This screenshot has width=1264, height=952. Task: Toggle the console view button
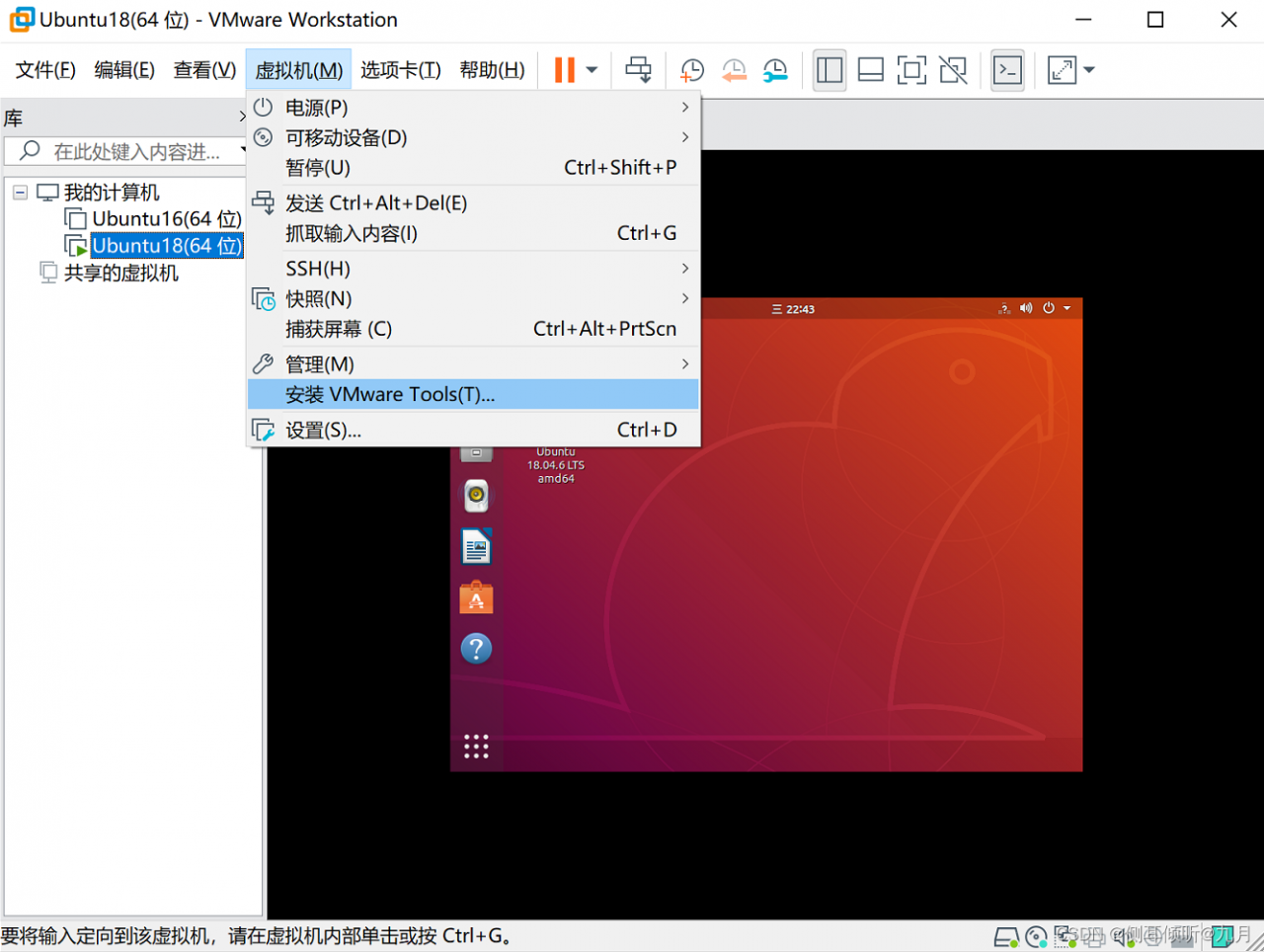point(1007,70)
